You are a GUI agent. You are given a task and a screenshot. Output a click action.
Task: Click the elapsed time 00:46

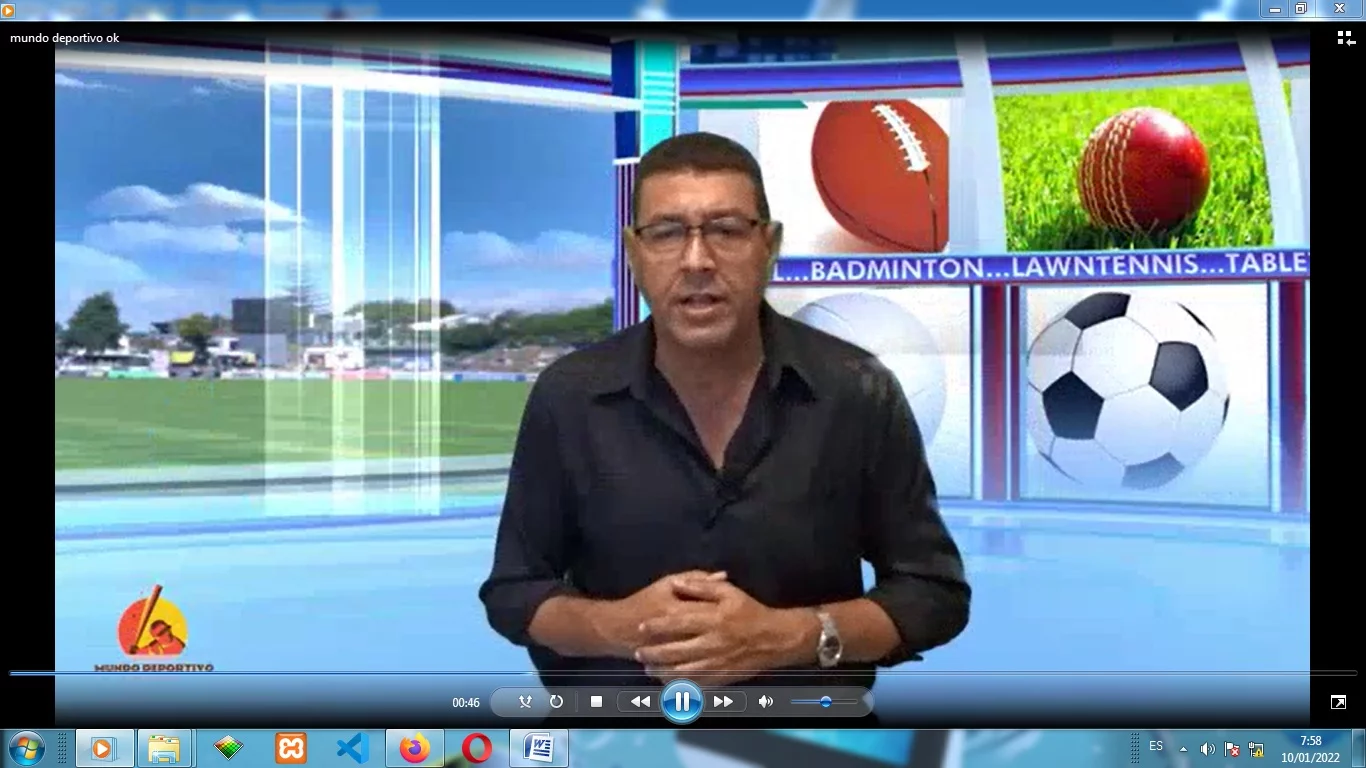(x=466, y=703)
